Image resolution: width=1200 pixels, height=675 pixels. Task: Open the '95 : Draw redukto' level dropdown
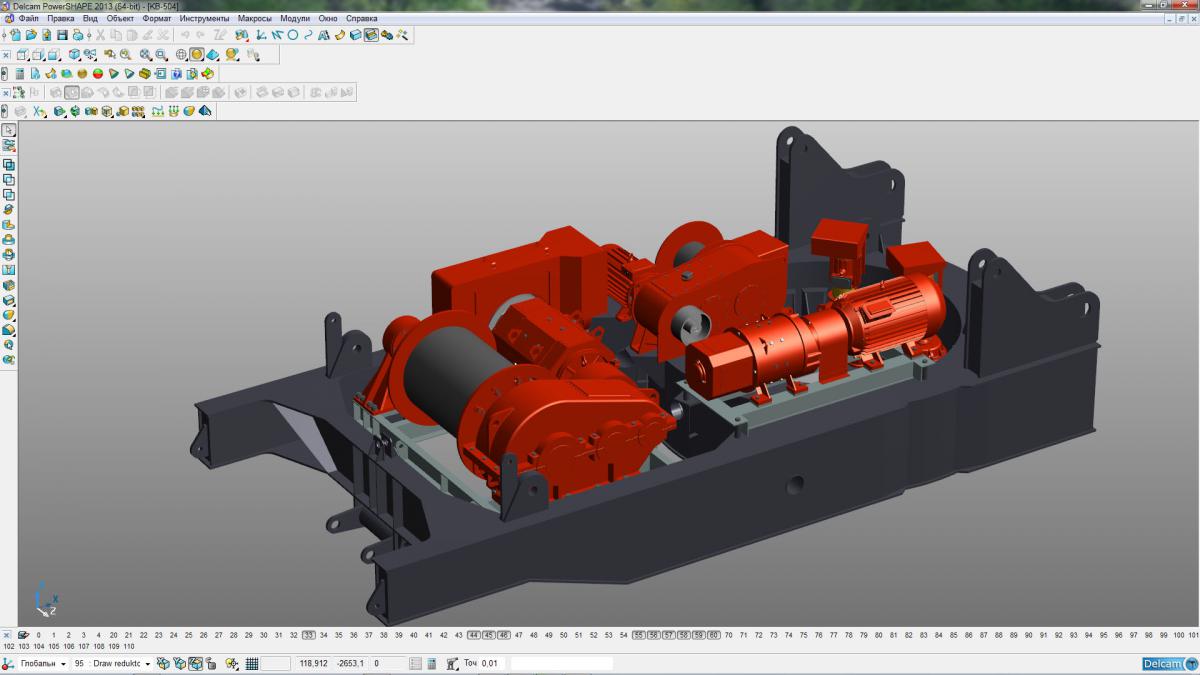148,664
